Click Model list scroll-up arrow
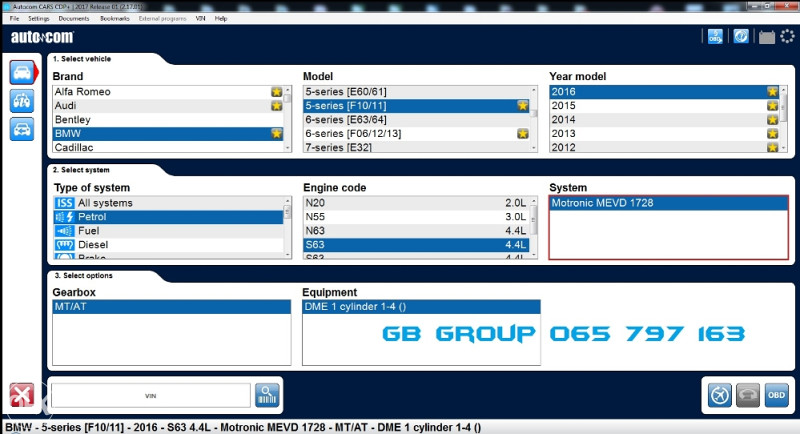This screenshot has width=800, height=434. [534, 90]
